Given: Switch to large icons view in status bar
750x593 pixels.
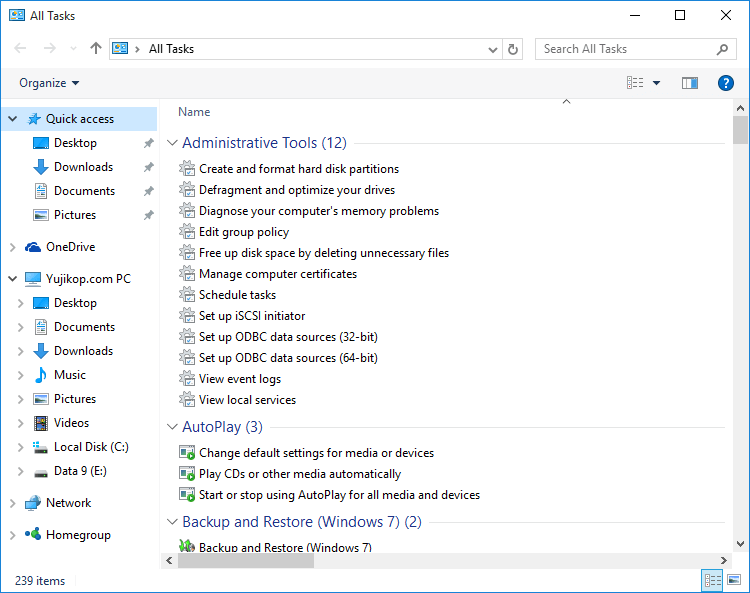Looking at the screenshot, I should pyautogui.click(x=734, y=581).
